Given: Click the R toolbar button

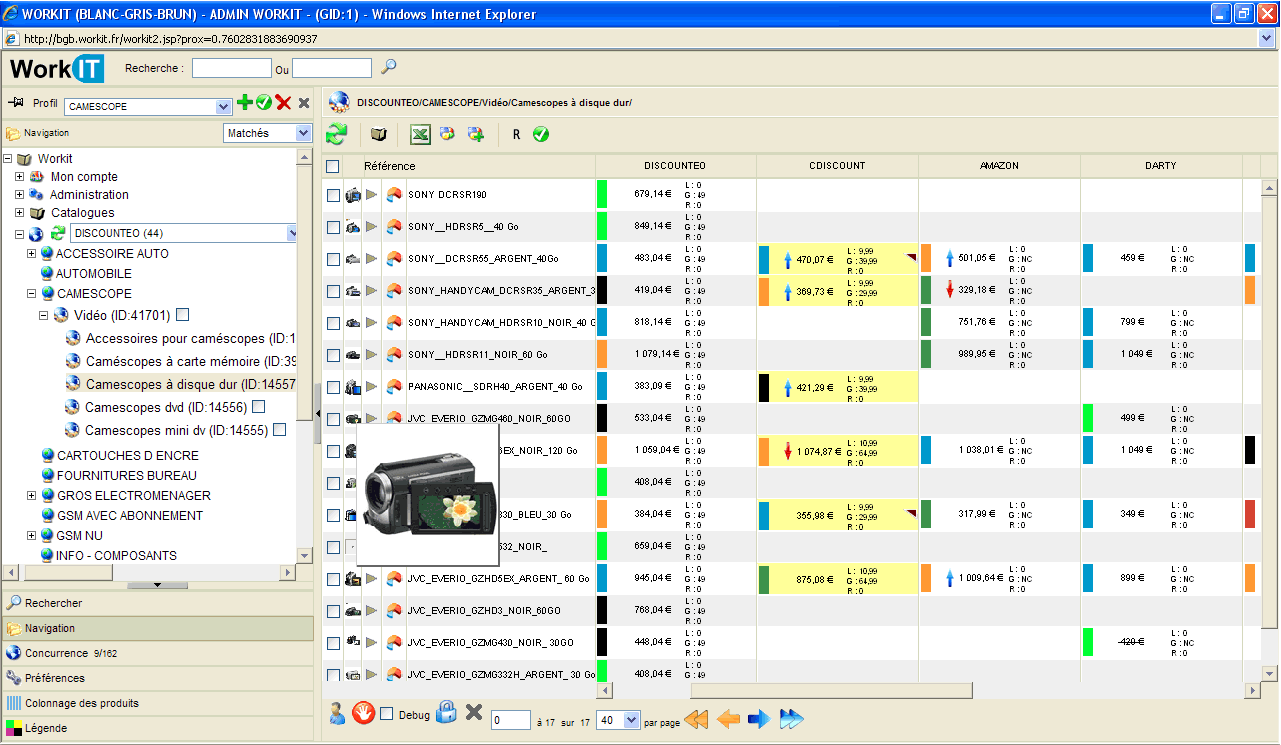Looking at the screenshot, I should [x=516, y=134].
